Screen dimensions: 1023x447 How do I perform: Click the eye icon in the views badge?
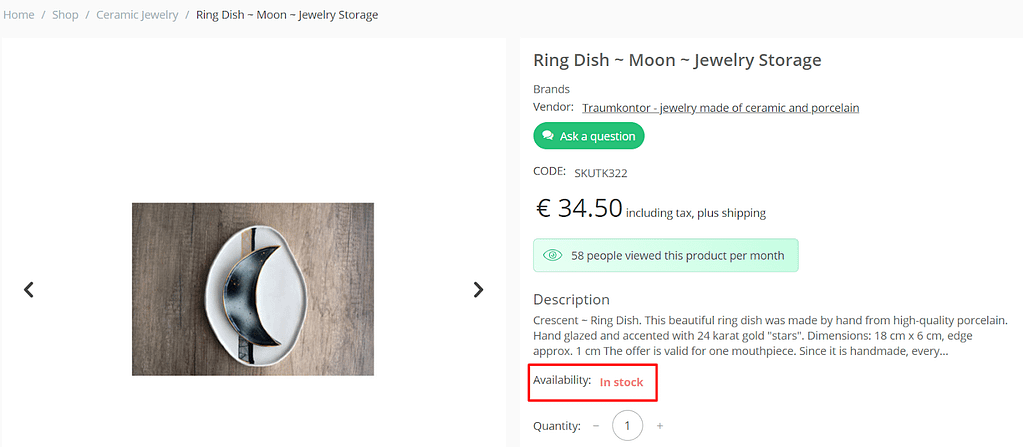tap(552, 255)
